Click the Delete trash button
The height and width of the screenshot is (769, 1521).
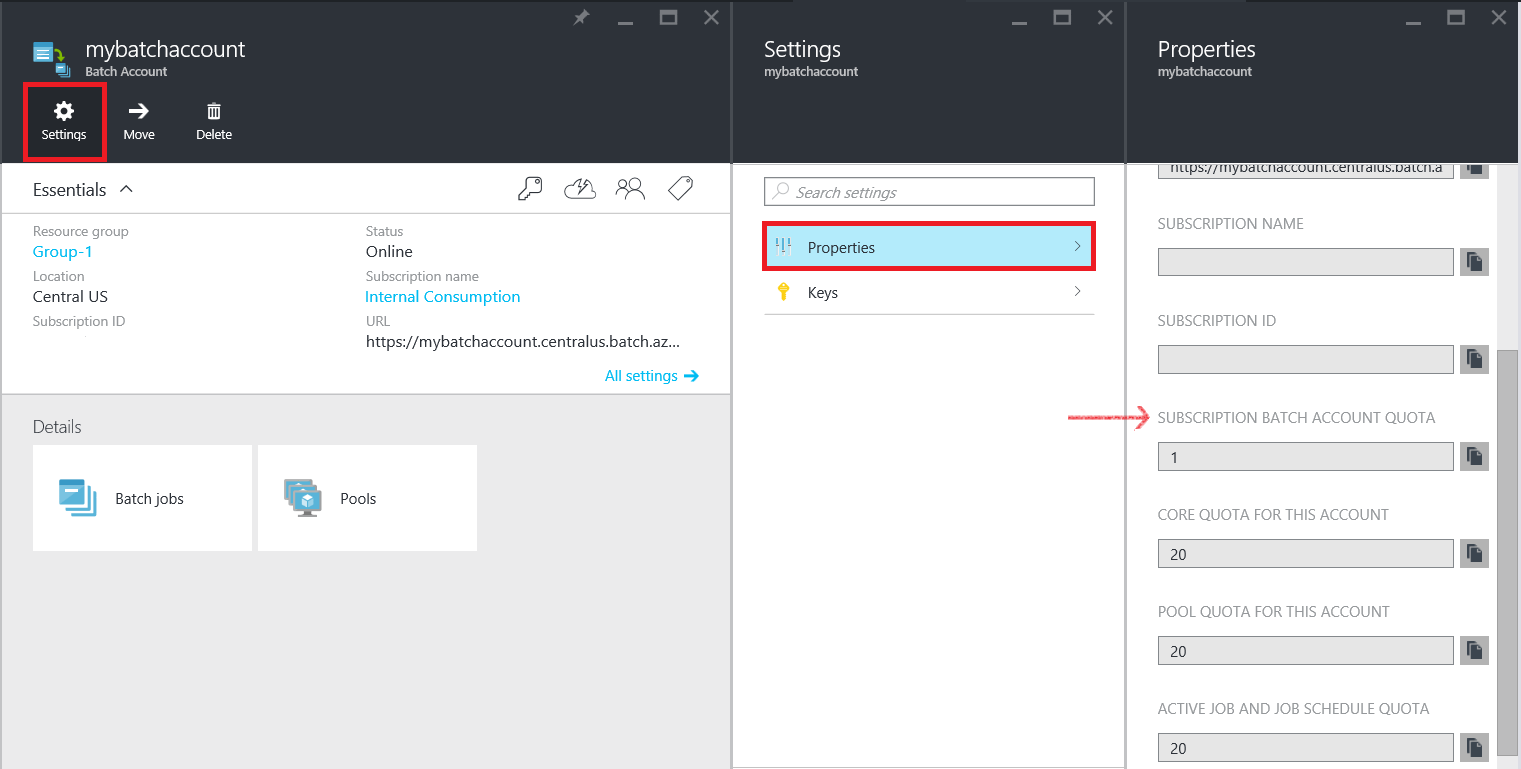pyautogui.click(x=214, y=122)
